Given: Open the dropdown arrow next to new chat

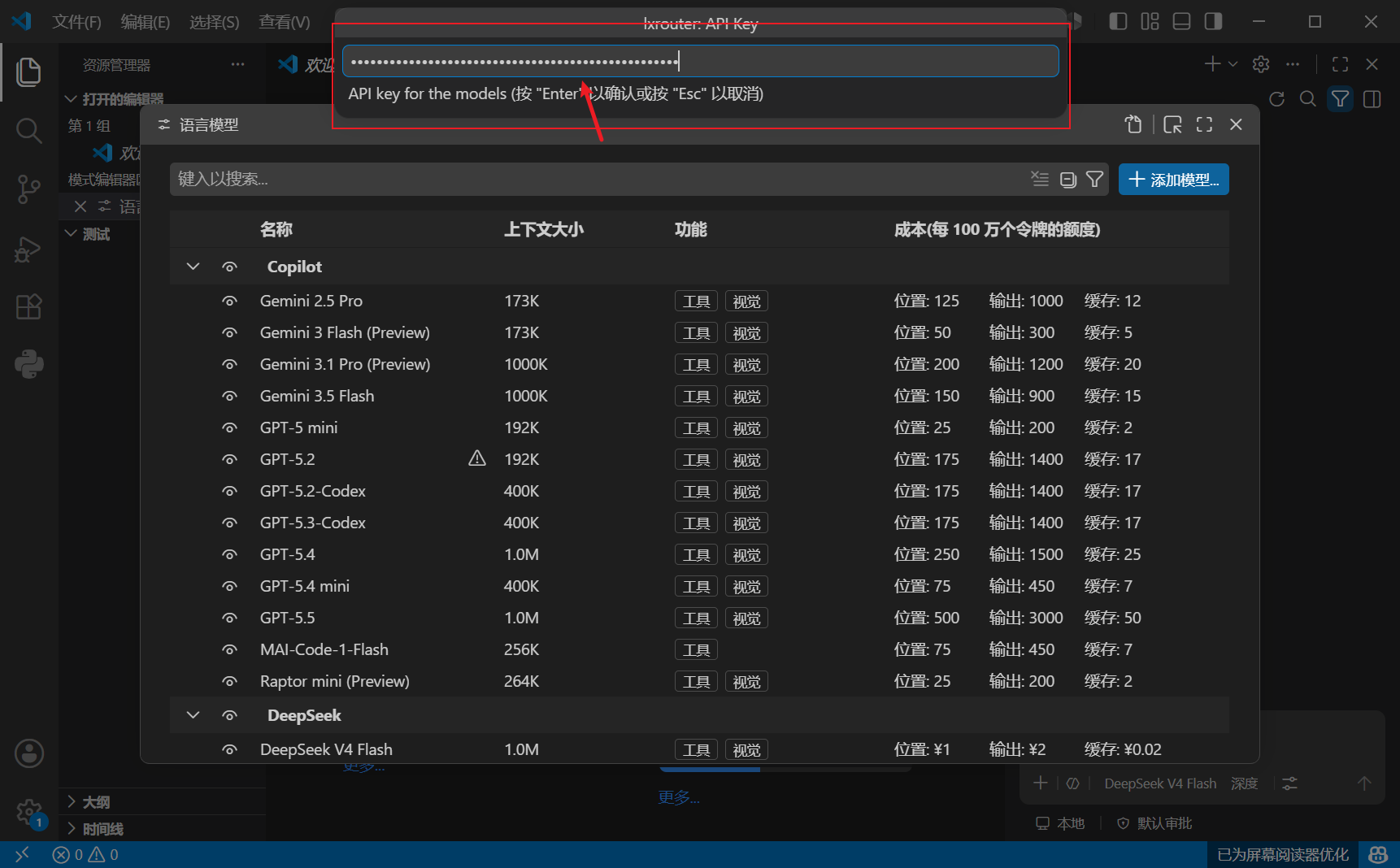Looking at the screenshot, I should tap(1233, 64).
